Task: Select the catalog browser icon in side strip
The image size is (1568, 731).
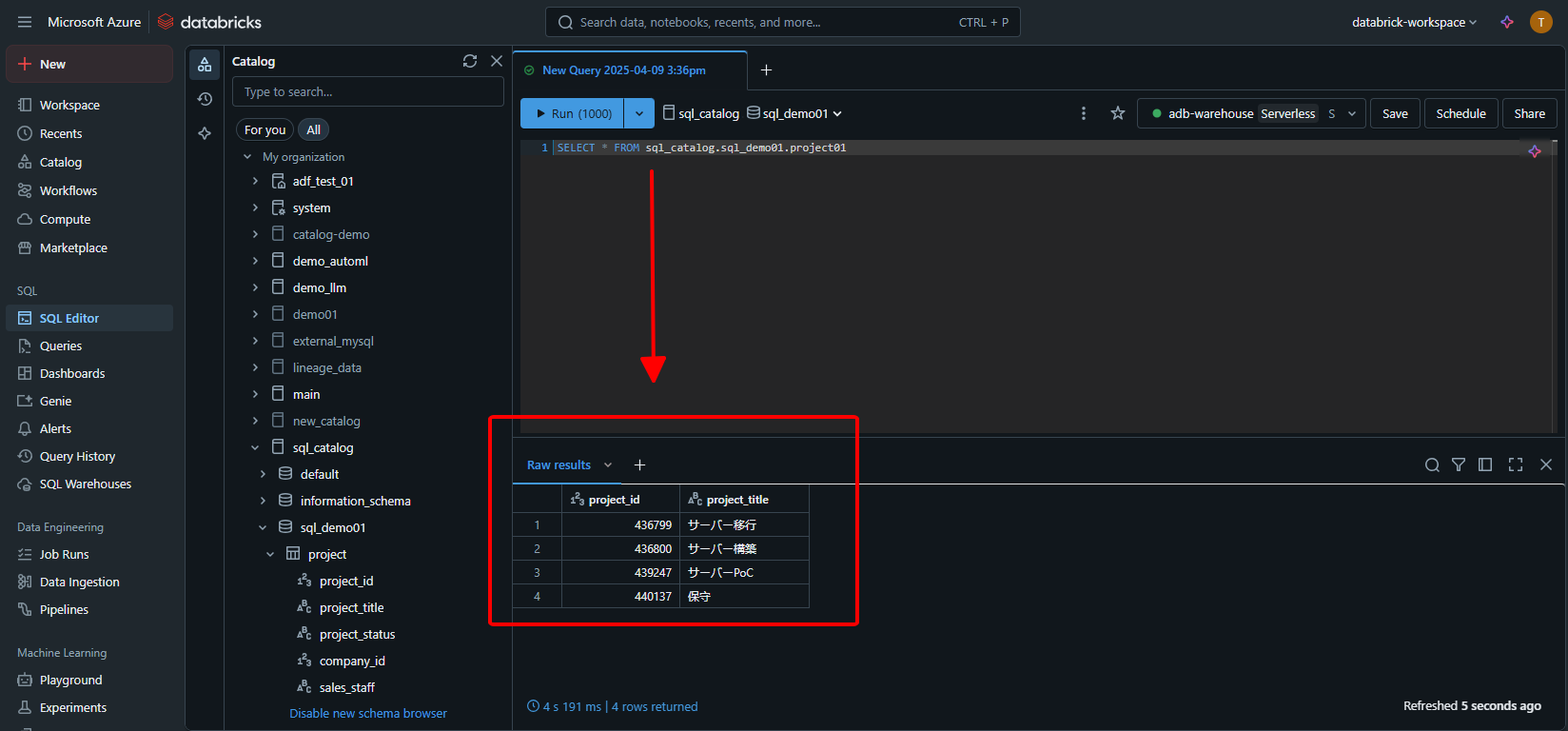Action: click(x=205, y=65)
